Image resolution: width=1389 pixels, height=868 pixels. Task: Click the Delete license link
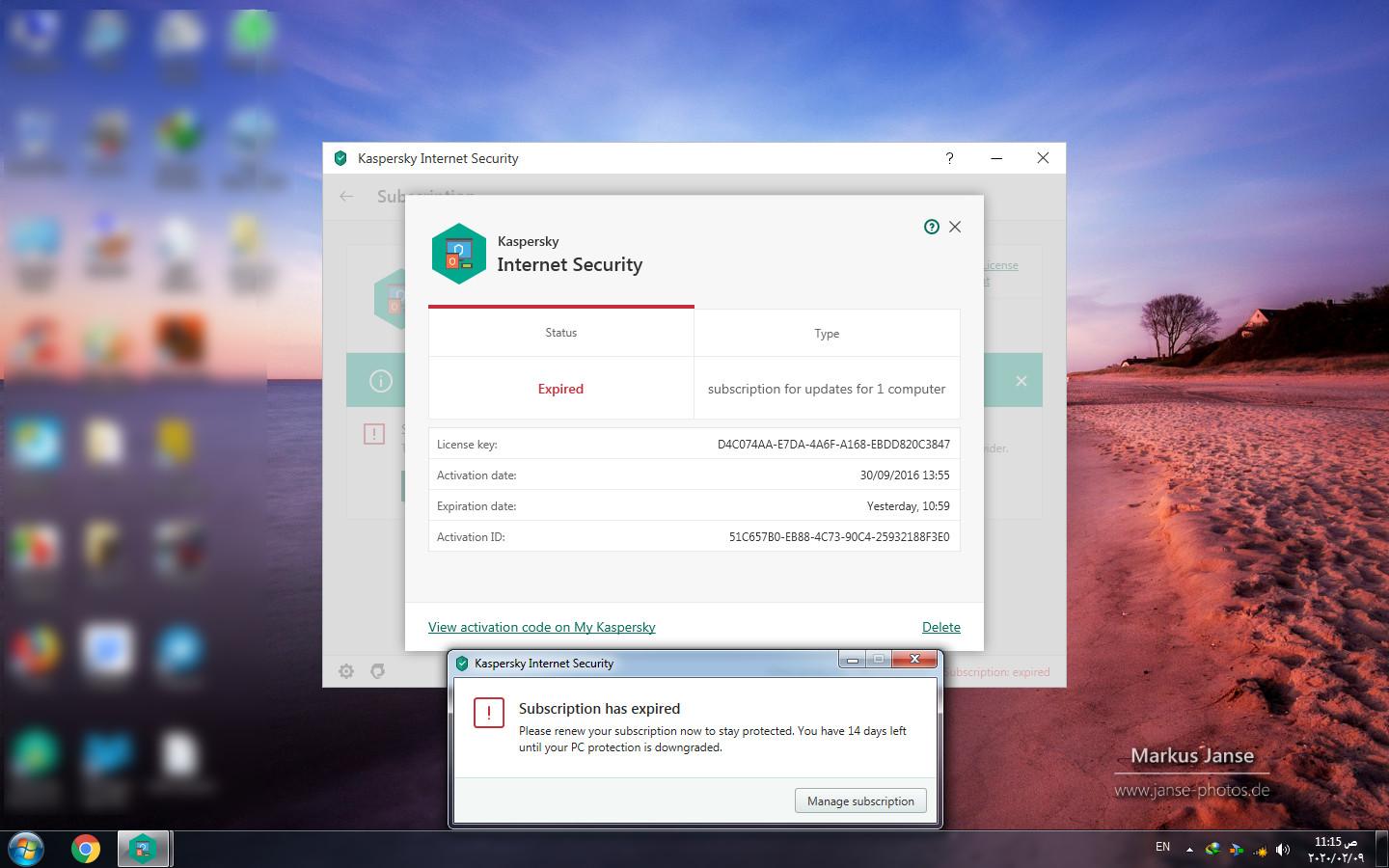point(940,627)
